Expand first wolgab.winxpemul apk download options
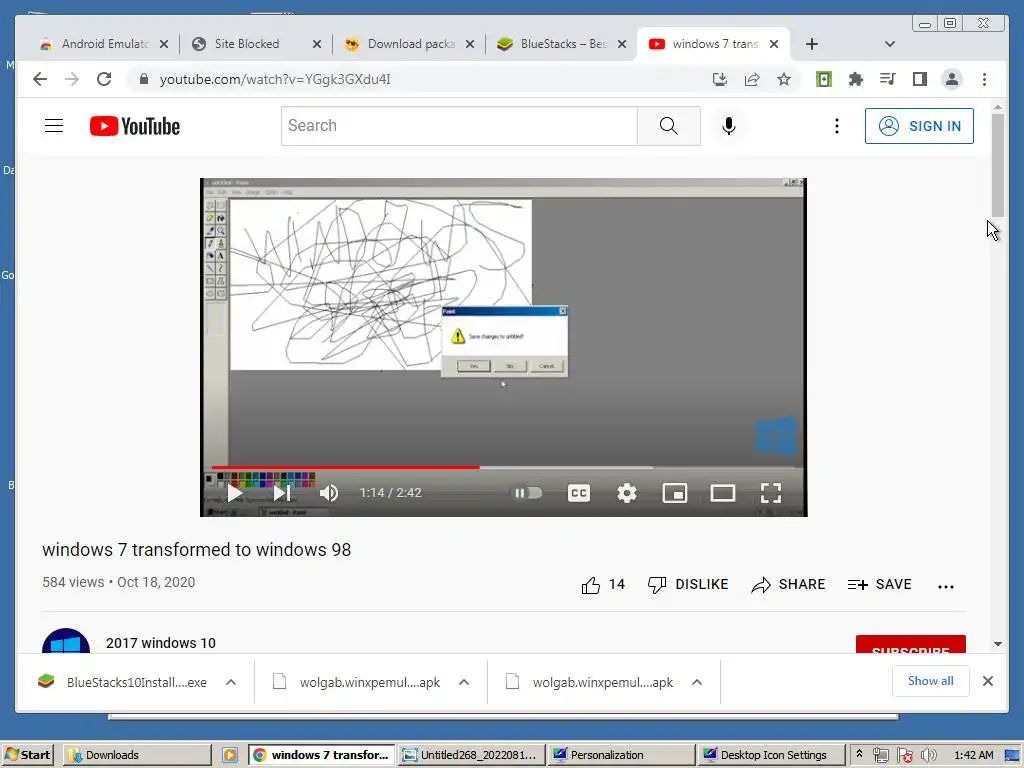Viewport: 1024px width, 768px height. click(x=464, y=682)
